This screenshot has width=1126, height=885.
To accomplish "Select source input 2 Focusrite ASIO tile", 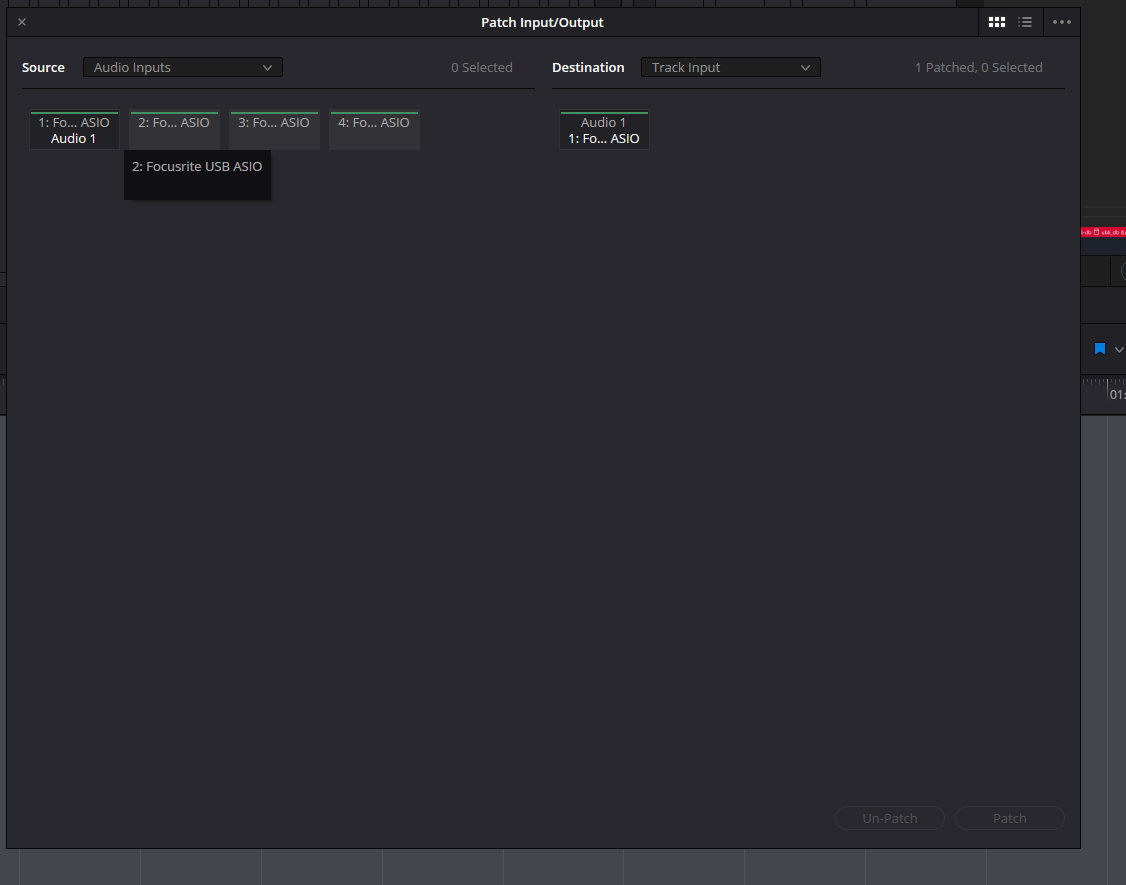I will tap(174, 130).
